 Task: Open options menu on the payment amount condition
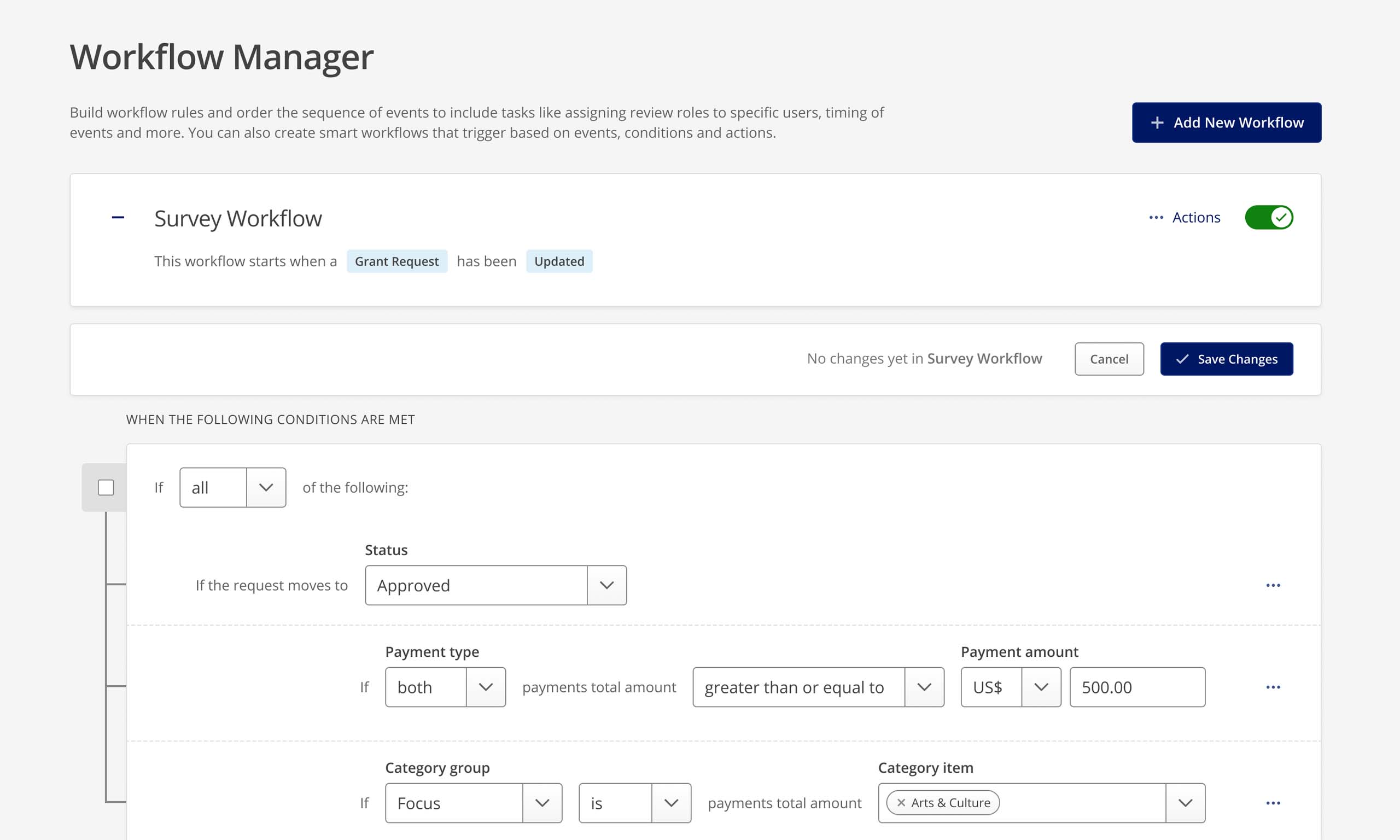1273,687
